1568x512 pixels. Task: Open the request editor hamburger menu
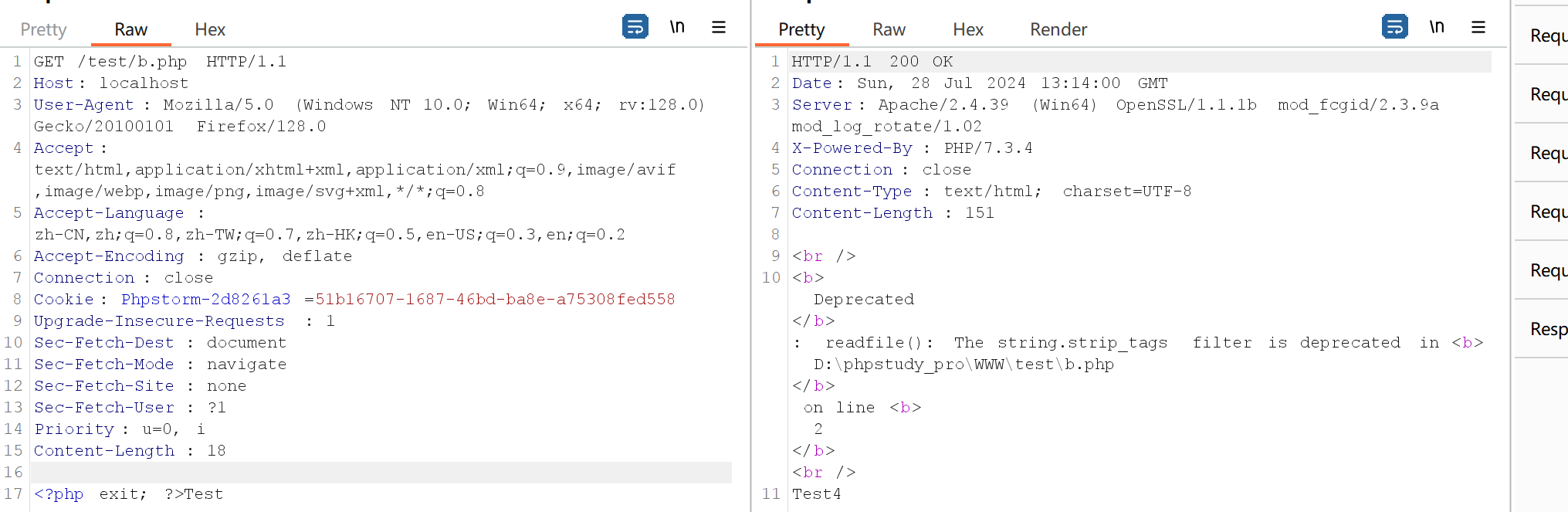(x=718, y=27)
